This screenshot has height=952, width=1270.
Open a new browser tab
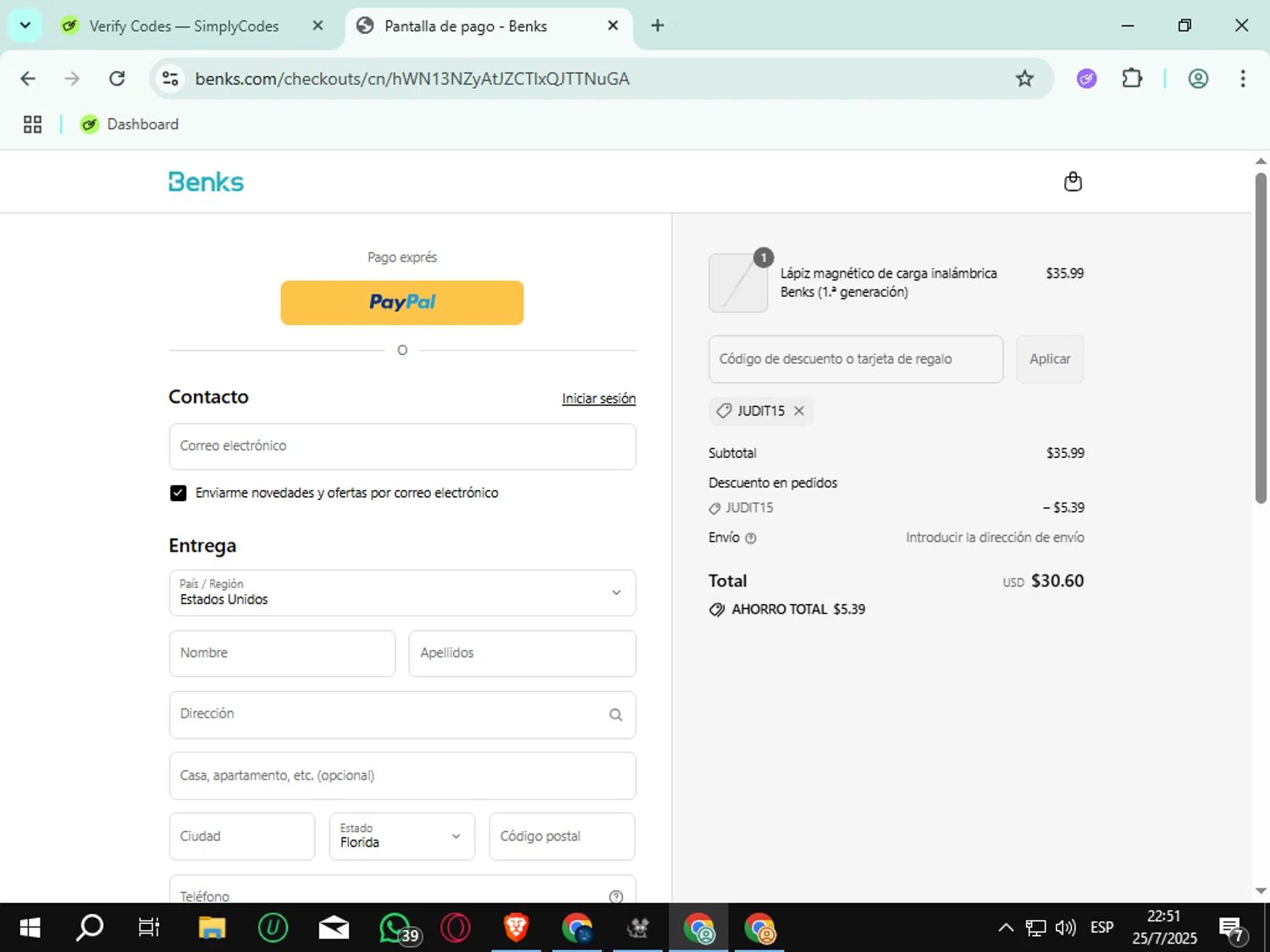tap(657, 25)
